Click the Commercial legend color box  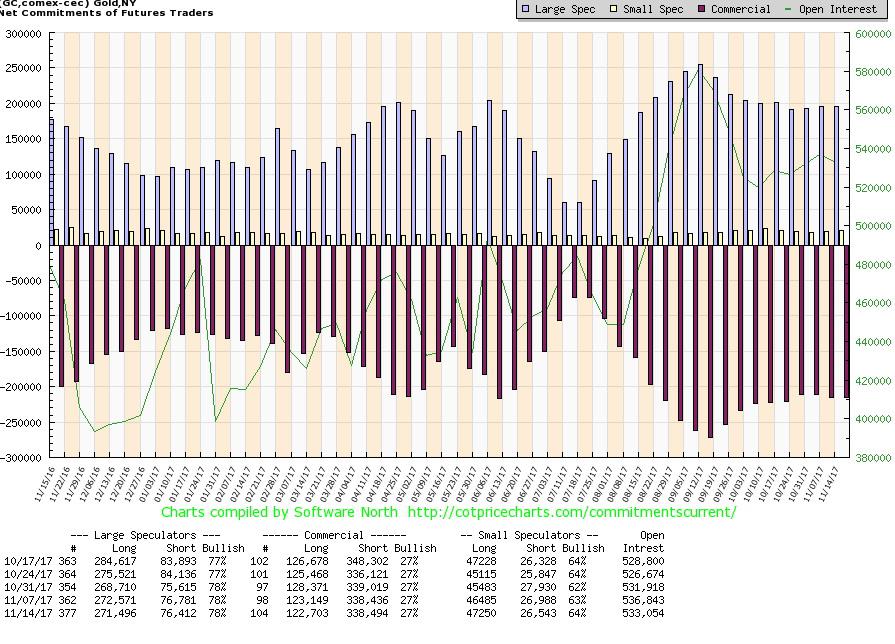click(x=704, y=9)
